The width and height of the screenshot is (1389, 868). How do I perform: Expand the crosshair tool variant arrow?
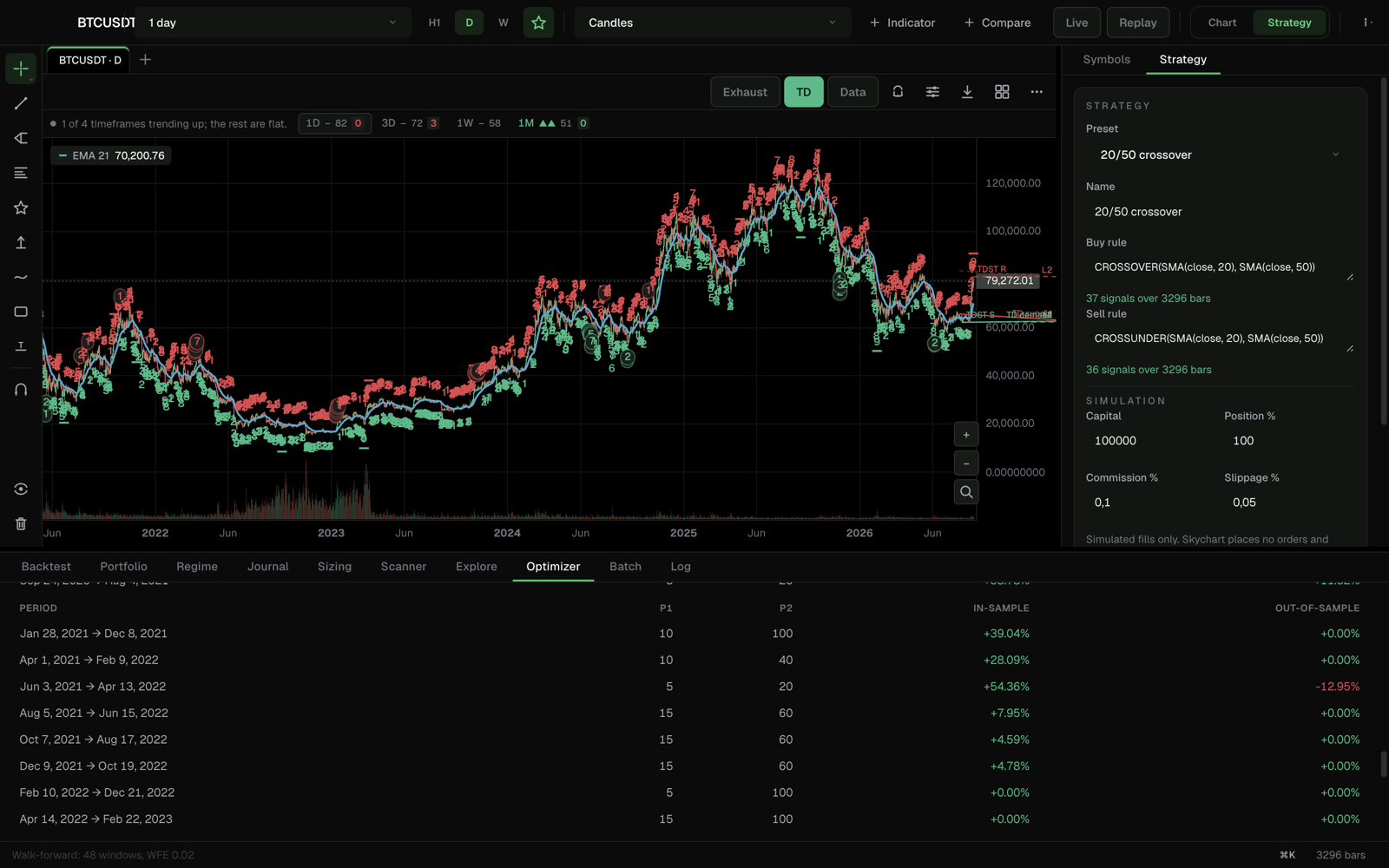coord(31,79)
